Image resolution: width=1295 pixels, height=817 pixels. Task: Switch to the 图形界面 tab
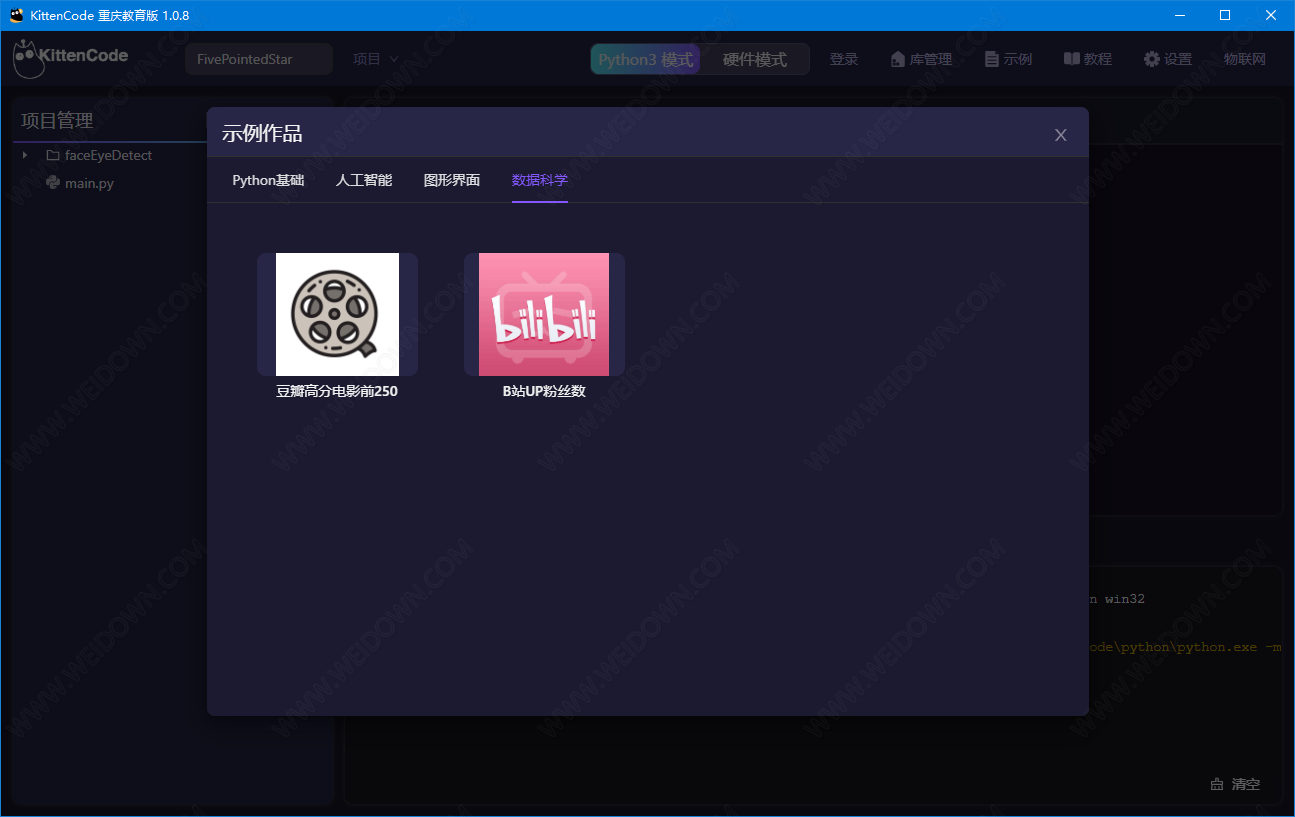(x=452, y=180)
